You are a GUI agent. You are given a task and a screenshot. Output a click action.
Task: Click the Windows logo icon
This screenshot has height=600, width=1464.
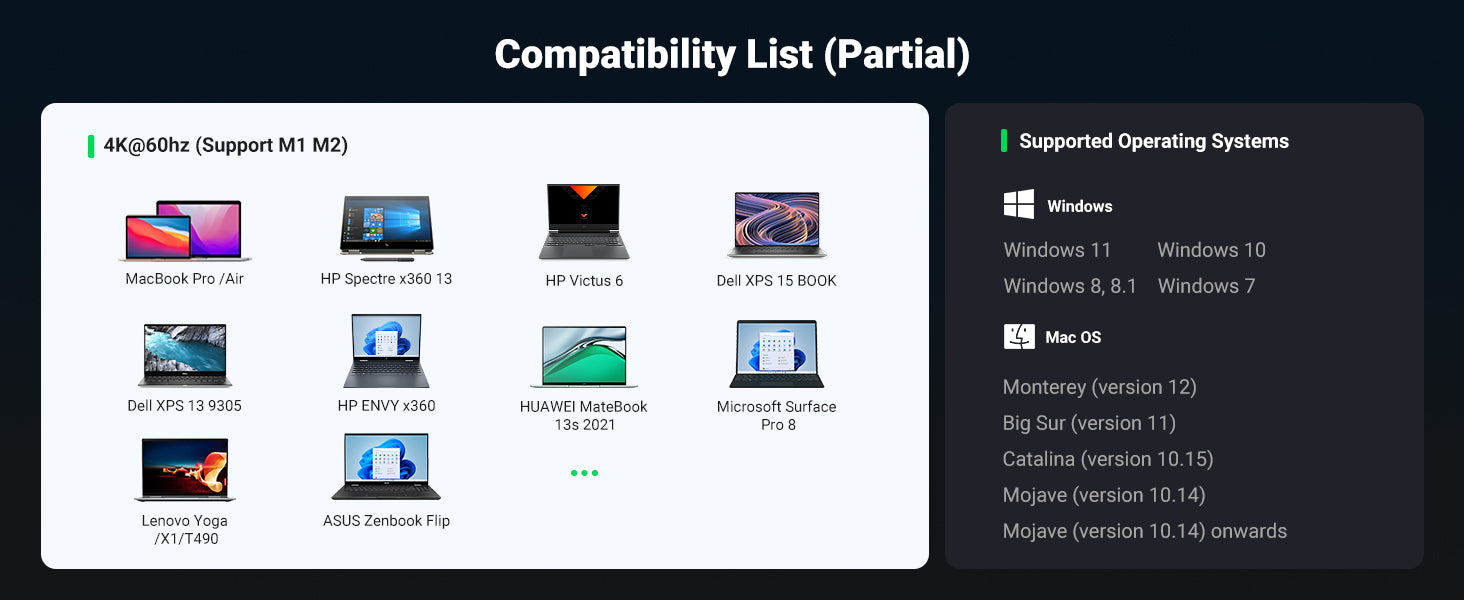[1018, 205]
